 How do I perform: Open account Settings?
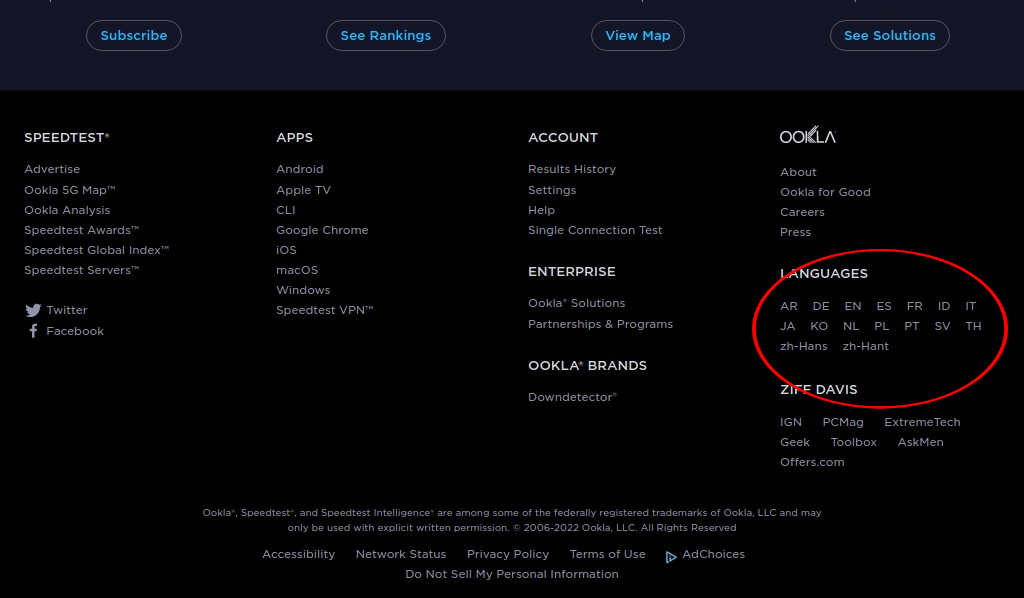552,190
